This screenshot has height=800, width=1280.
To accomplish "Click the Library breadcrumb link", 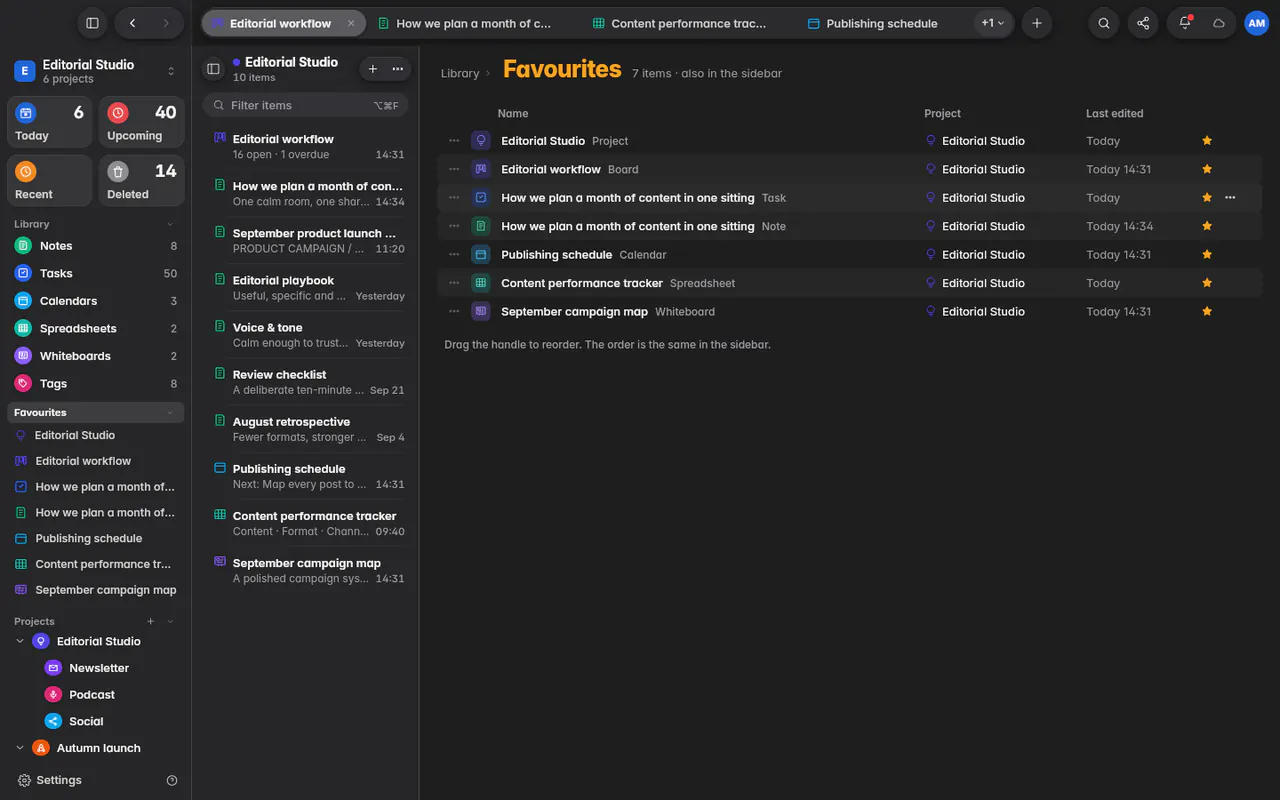I will (460, 73).
